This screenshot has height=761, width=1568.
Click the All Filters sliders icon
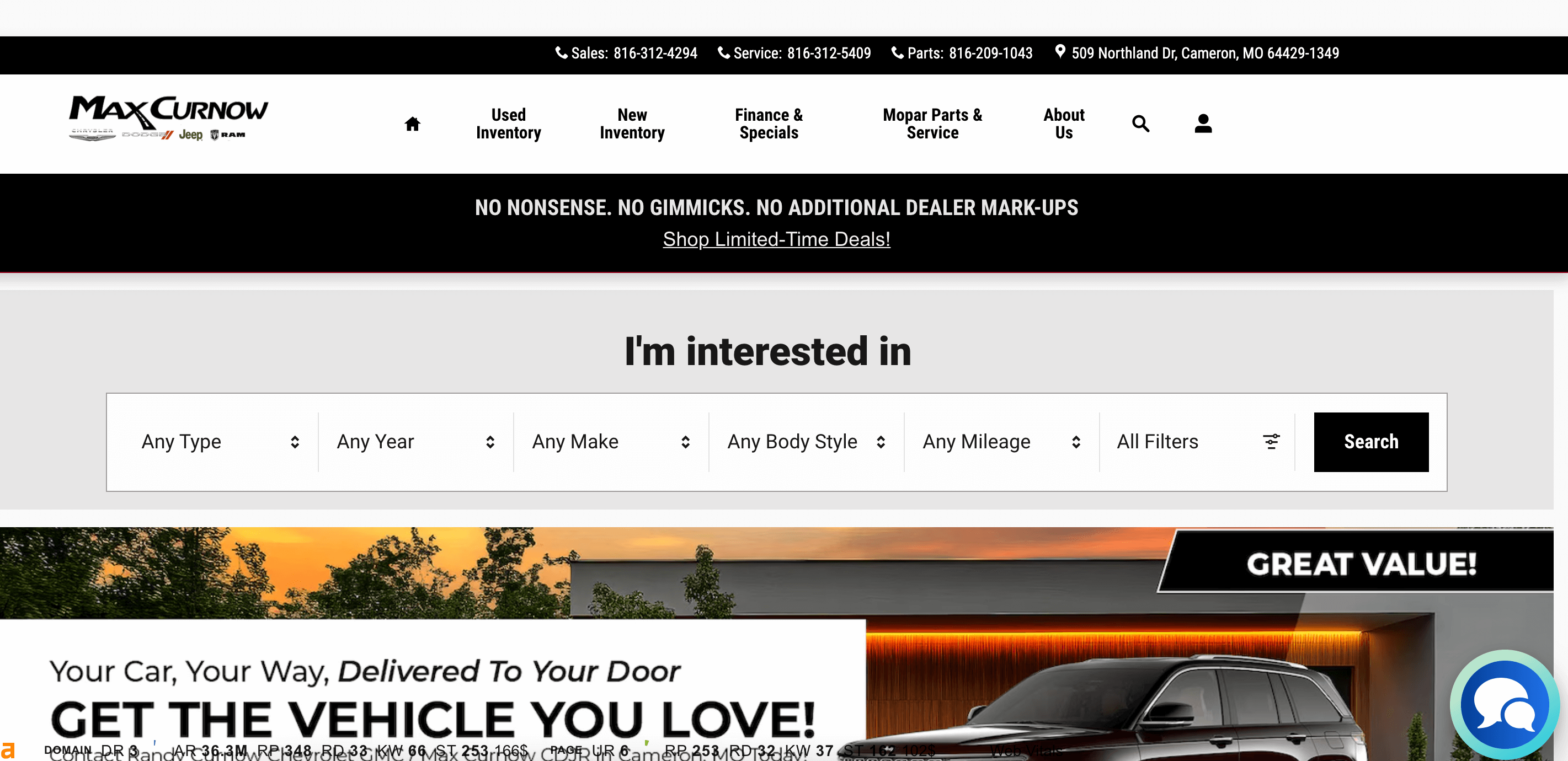[1271, 441]
